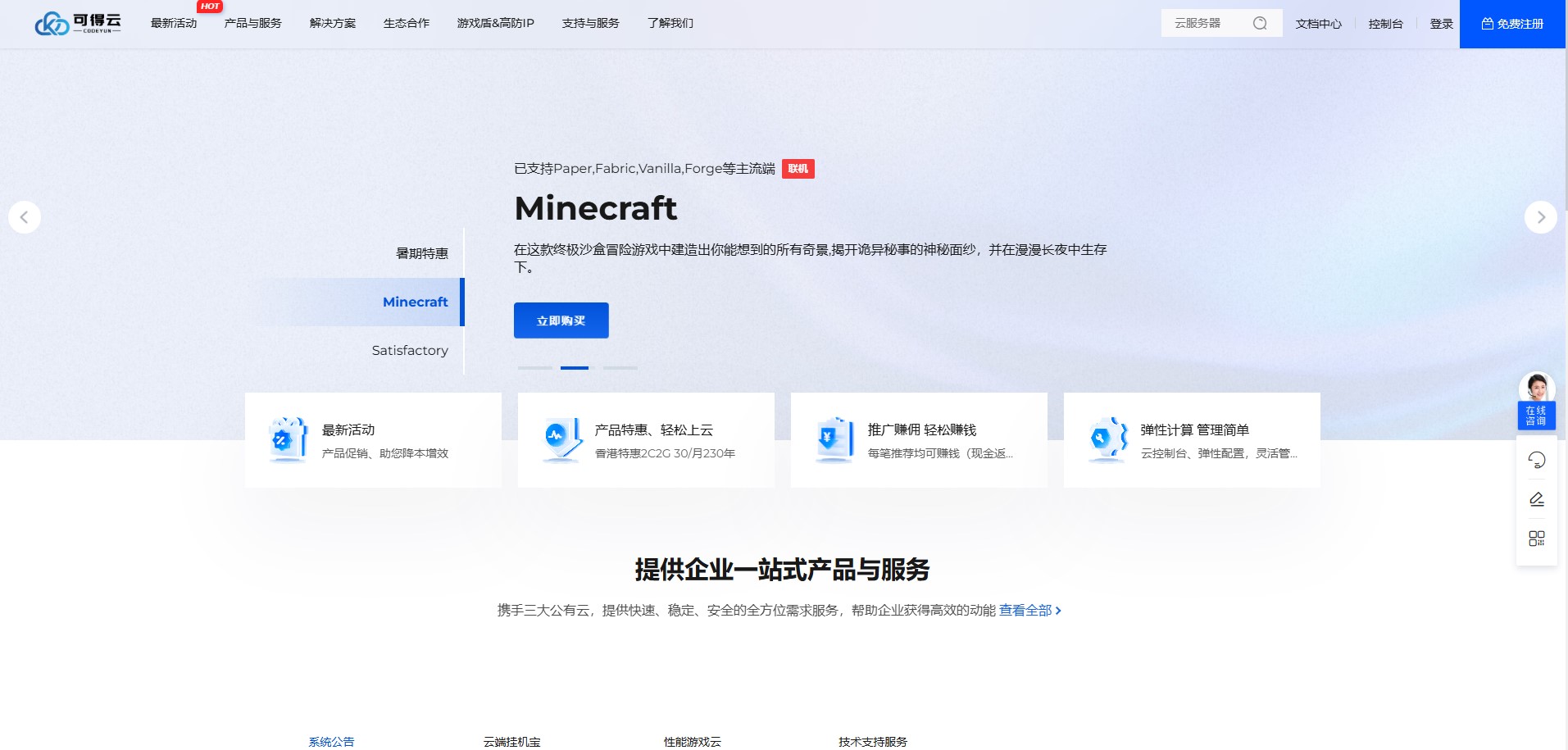
Task: Click 在线咨询 blue label
Action: click(1537, 416)
